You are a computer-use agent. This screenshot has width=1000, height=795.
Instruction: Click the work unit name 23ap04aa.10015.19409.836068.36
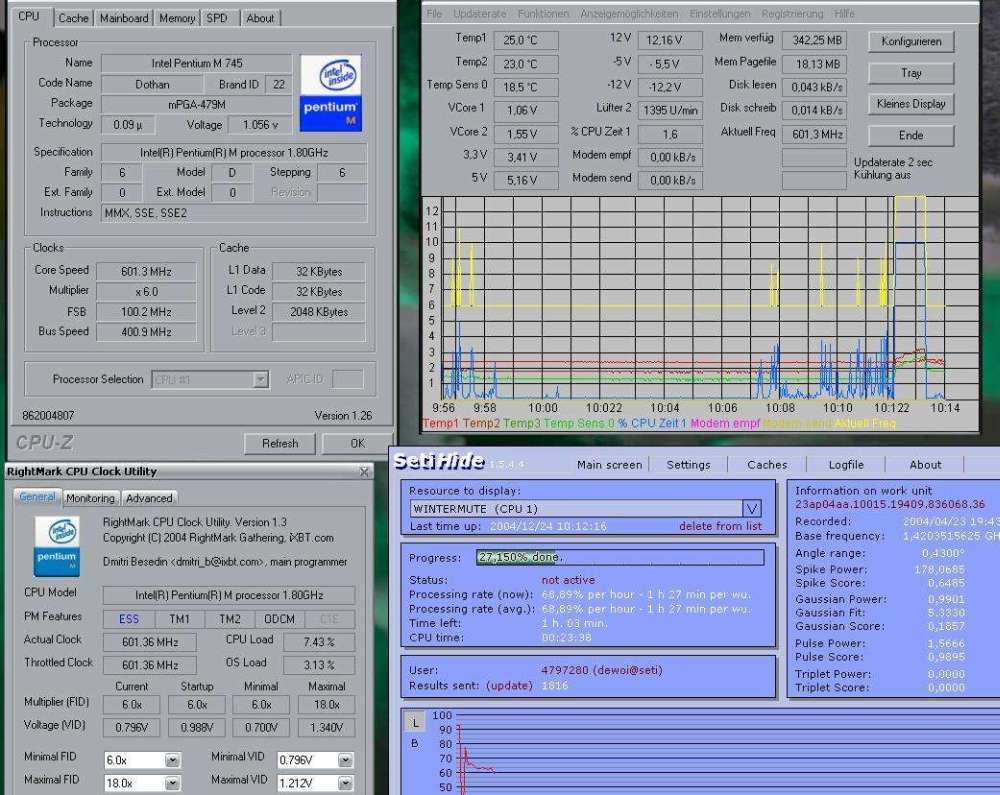(890, 504)
